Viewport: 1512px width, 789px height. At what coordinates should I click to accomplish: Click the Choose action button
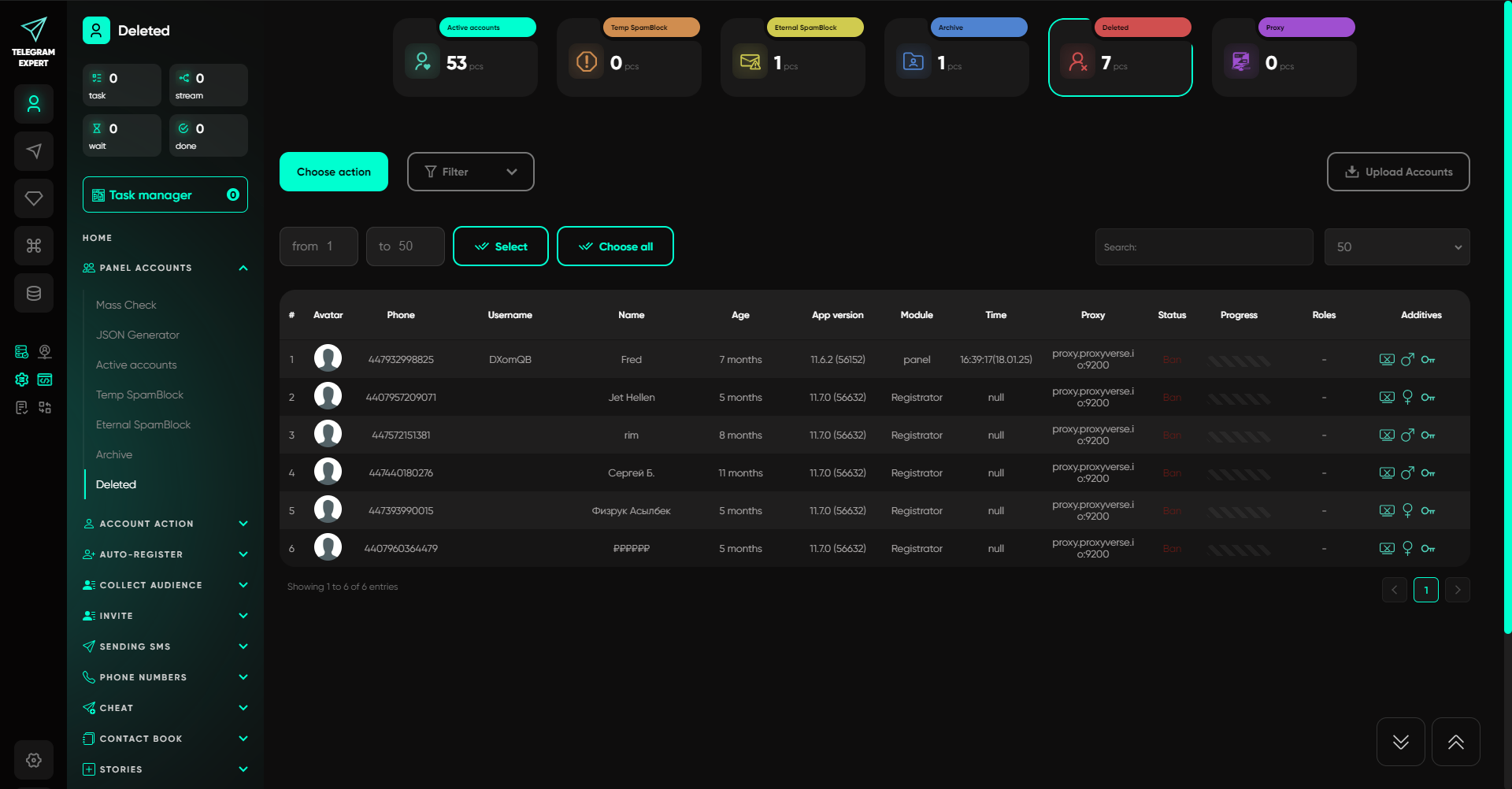(333, 172)
